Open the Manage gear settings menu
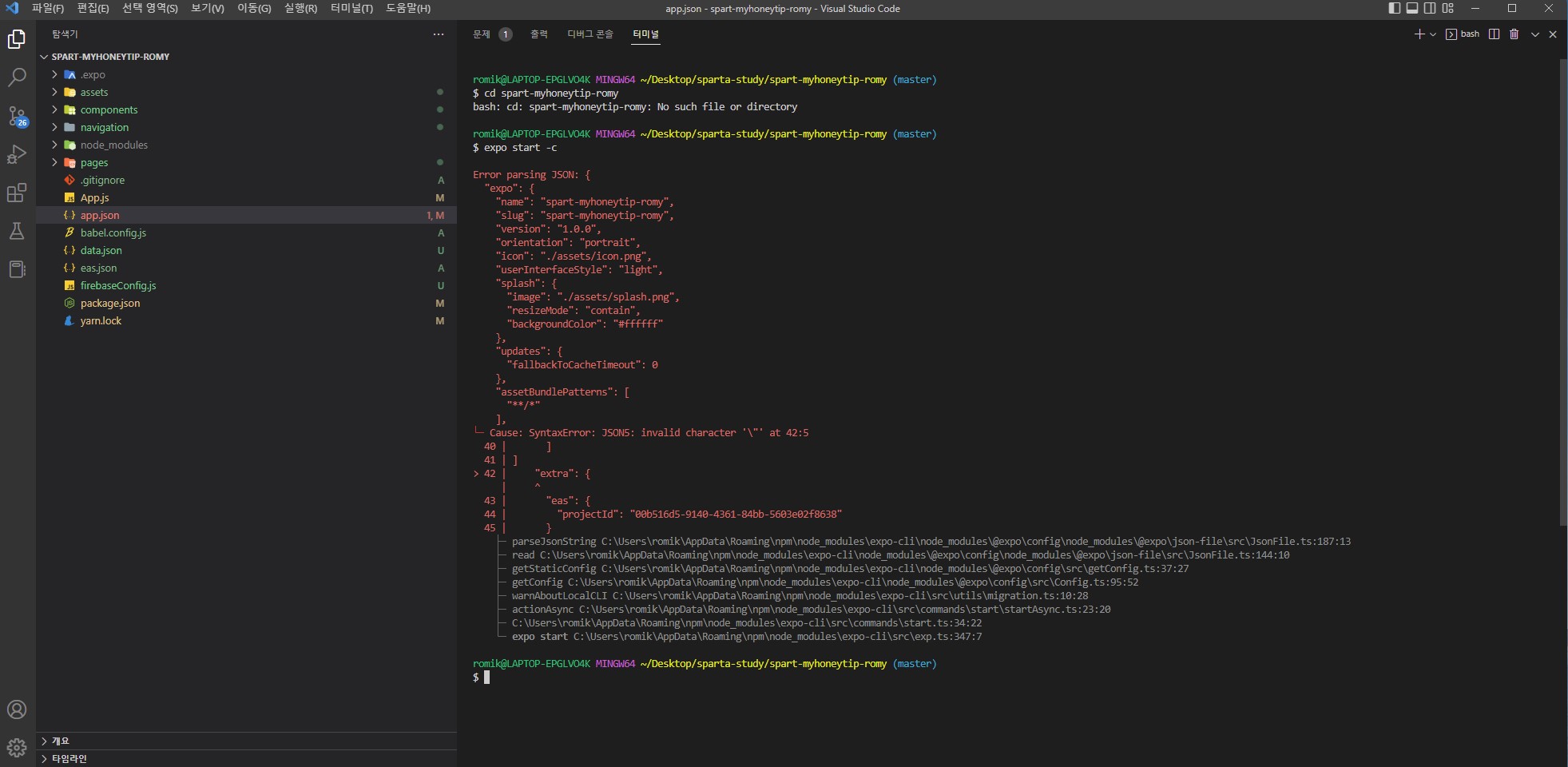Image resolution: width=1568 pixels, height=767 pixels. point(17,748)
